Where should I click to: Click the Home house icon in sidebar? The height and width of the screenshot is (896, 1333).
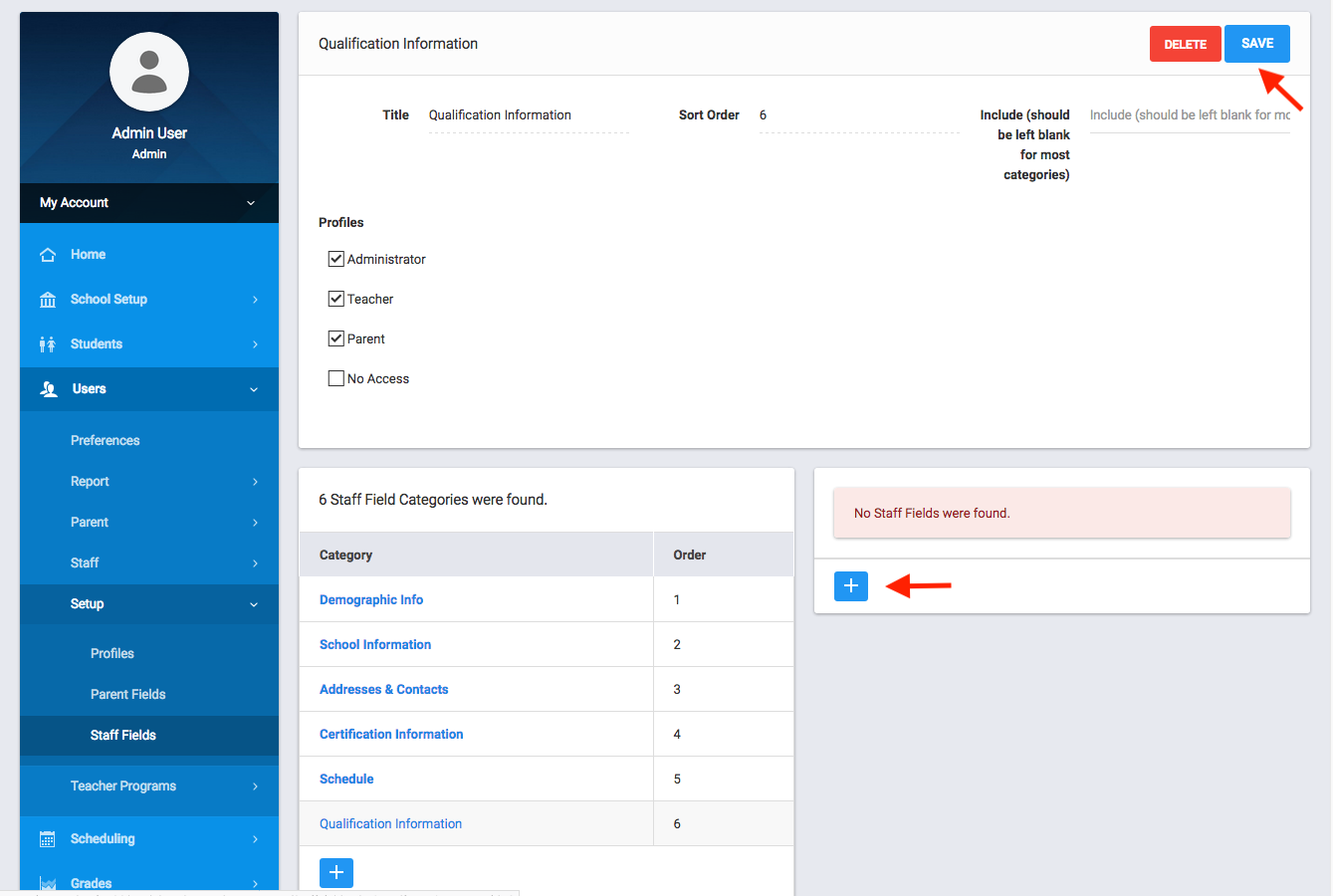click(48, 255)
